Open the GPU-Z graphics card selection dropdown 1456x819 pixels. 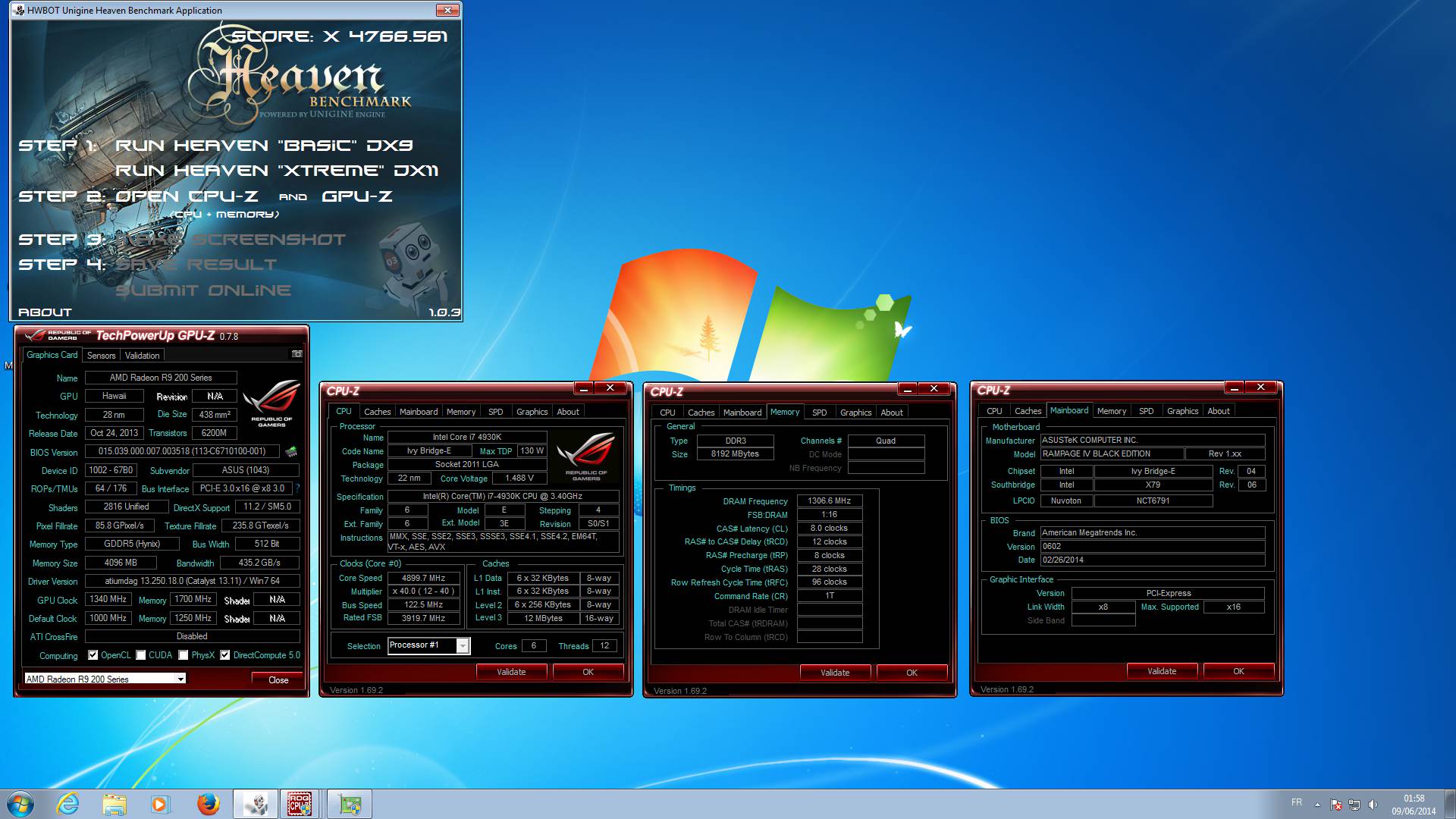pos(180,679)
